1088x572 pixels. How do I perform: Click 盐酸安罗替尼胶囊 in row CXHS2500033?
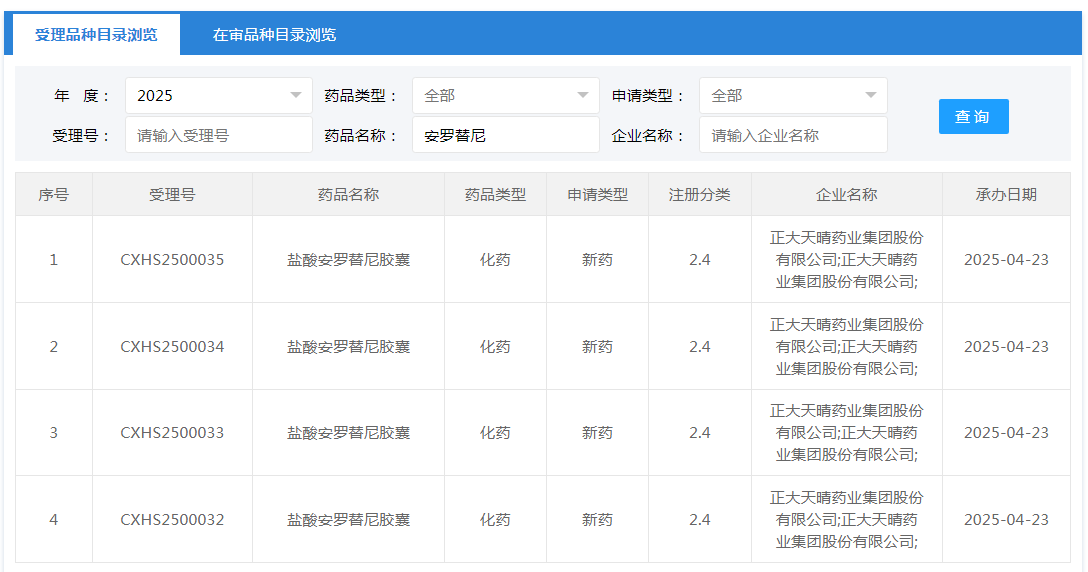click(x=348, y=432)
